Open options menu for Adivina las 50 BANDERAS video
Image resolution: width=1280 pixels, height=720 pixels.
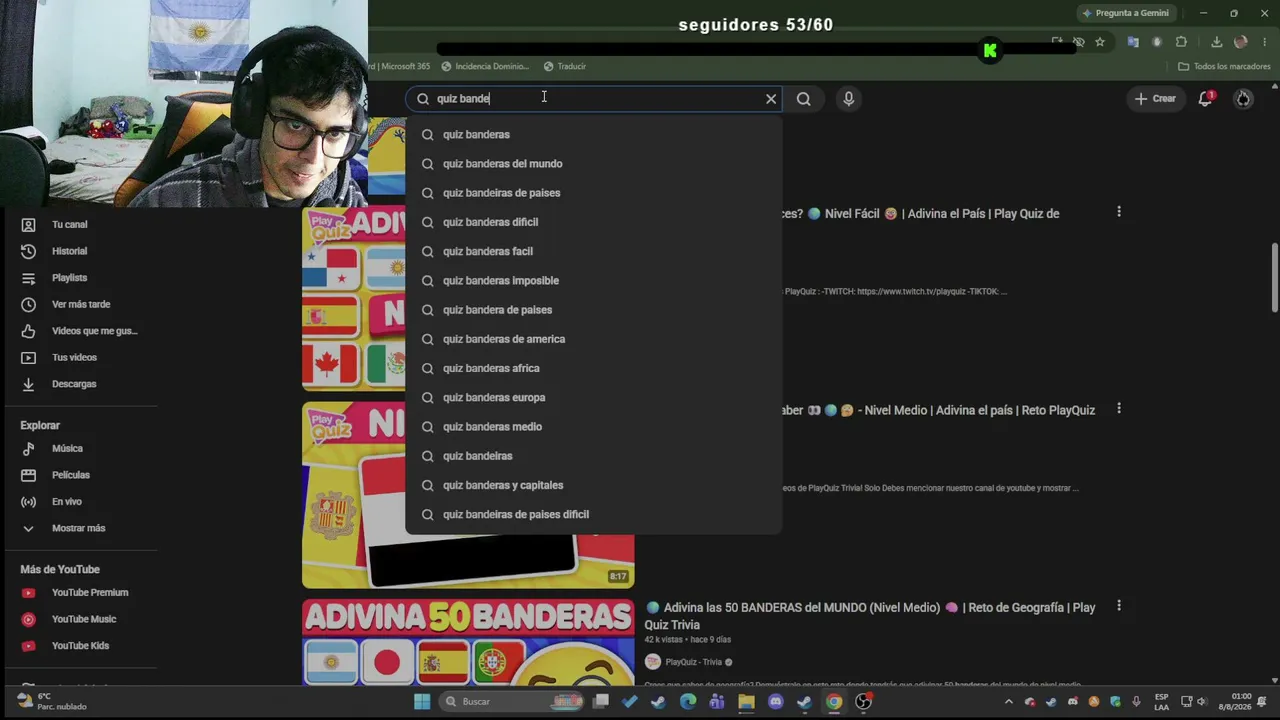(x=1119, y=606)
